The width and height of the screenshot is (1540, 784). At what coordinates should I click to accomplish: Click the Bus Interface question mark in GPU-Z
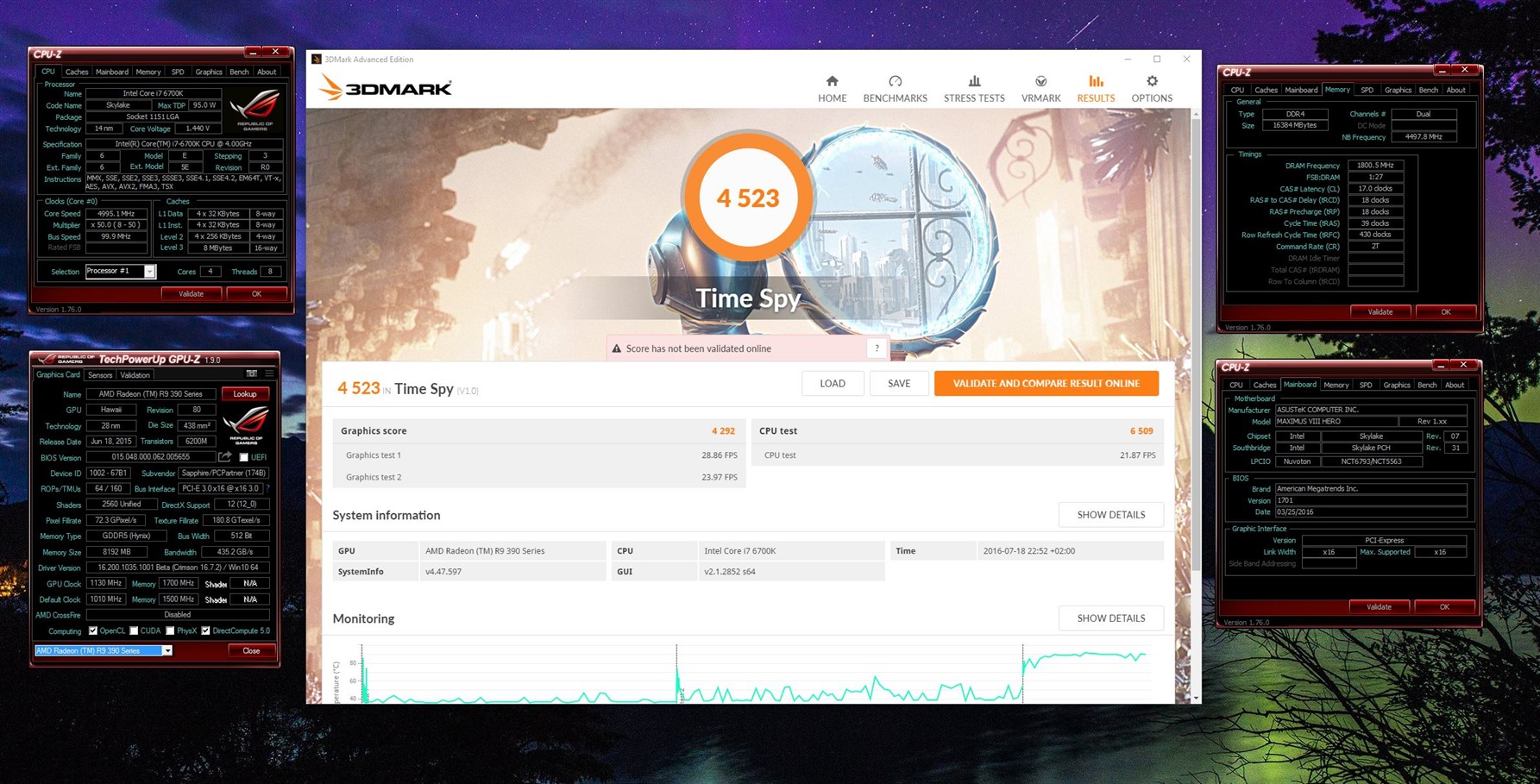click(x=267, y=488)
